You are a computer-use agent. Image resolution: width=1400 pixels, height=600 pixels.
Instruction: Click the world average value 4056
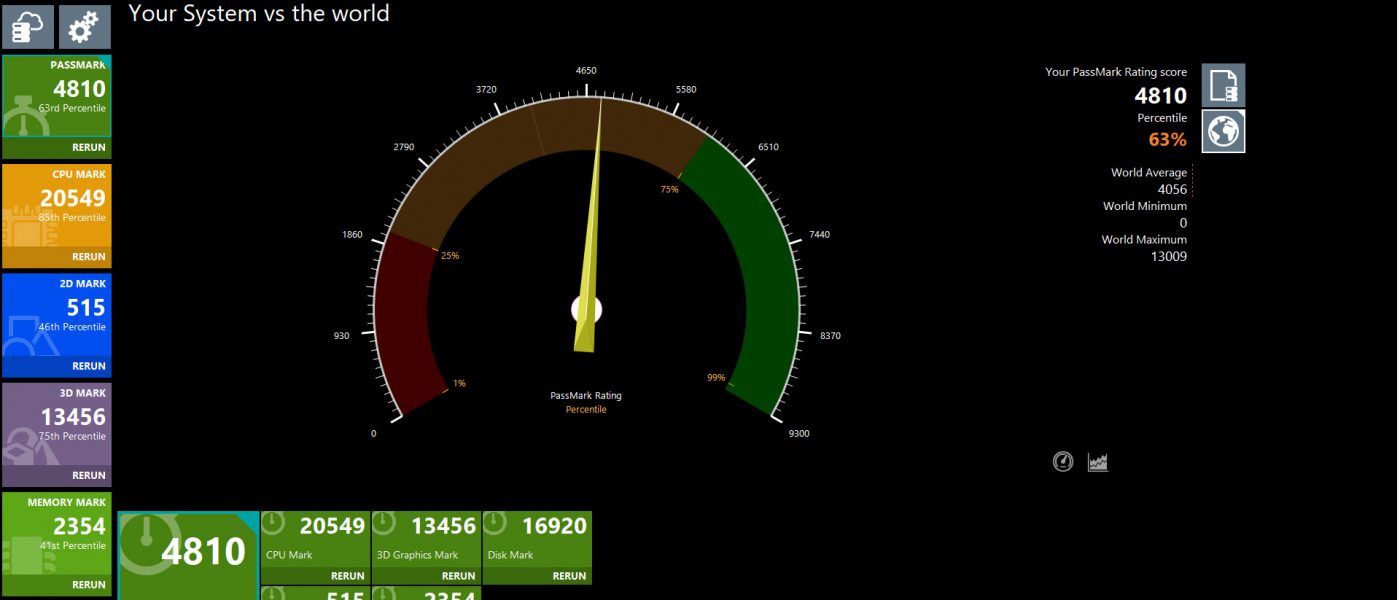pos(1172,189)
